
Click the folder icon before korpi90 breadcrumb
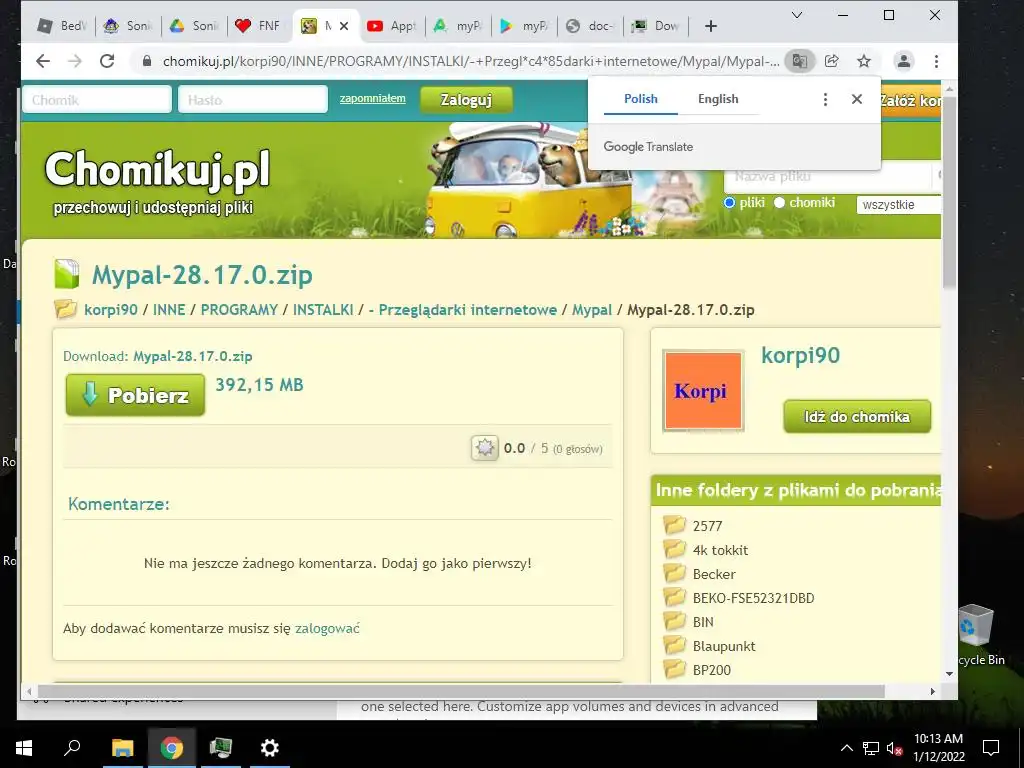[x=65, y=309]
